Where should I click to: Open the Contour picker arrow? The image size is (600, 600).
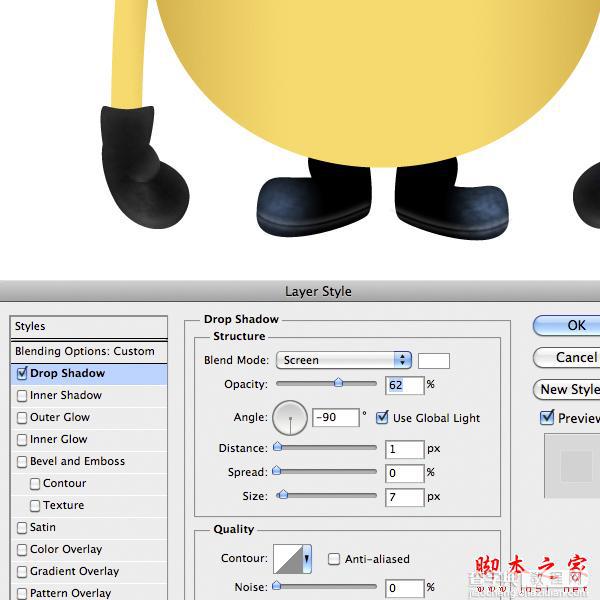point(307,559)
